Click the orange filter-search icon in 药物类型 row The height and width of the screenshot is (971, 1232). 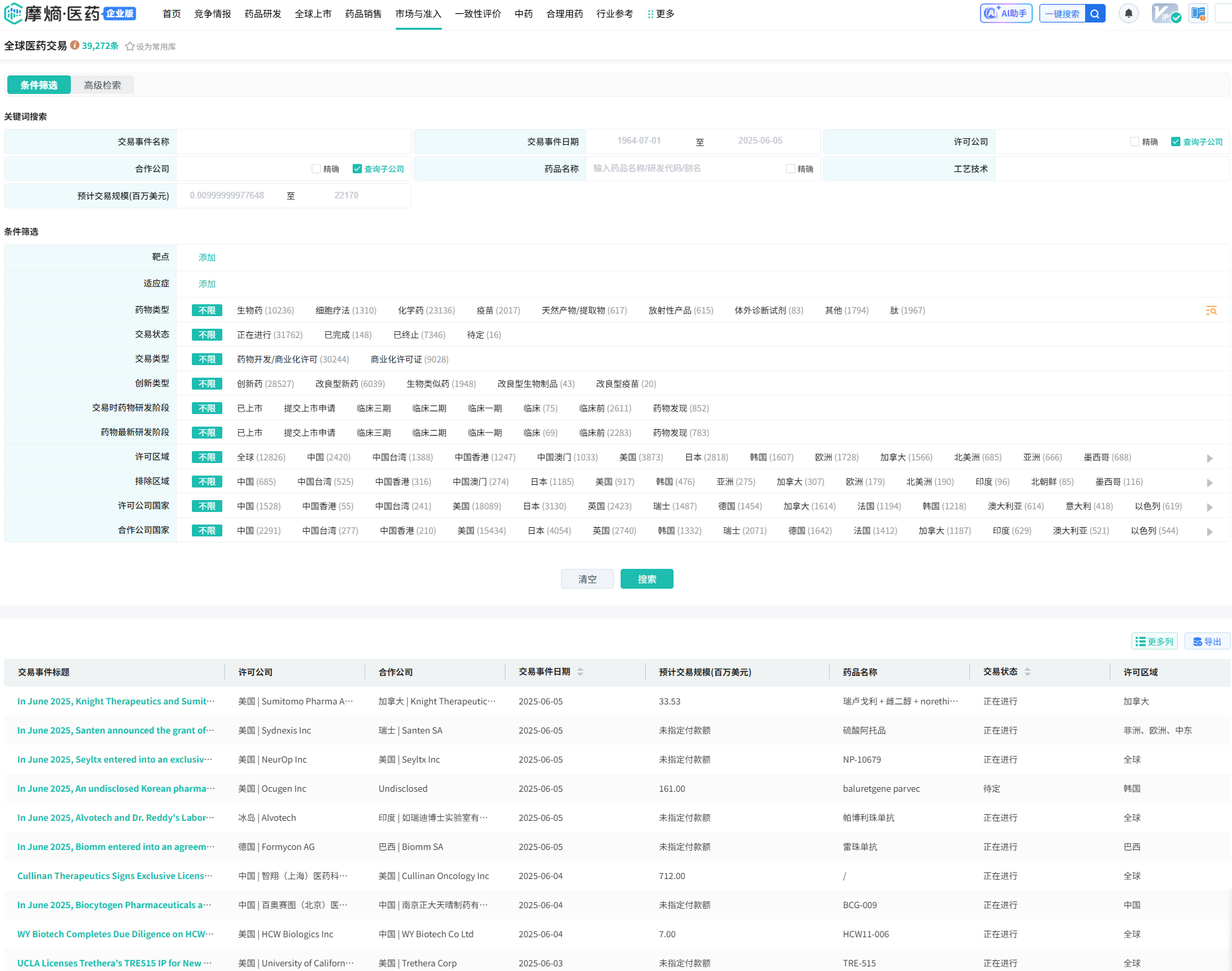(x=1211, y=310)
